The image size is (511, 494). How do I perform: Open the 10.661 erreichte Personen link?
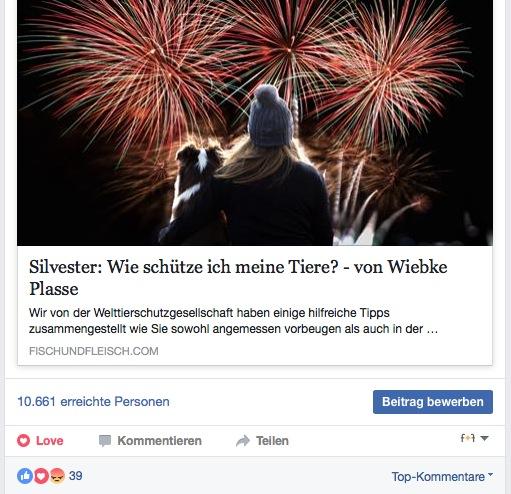coord(93,402)
